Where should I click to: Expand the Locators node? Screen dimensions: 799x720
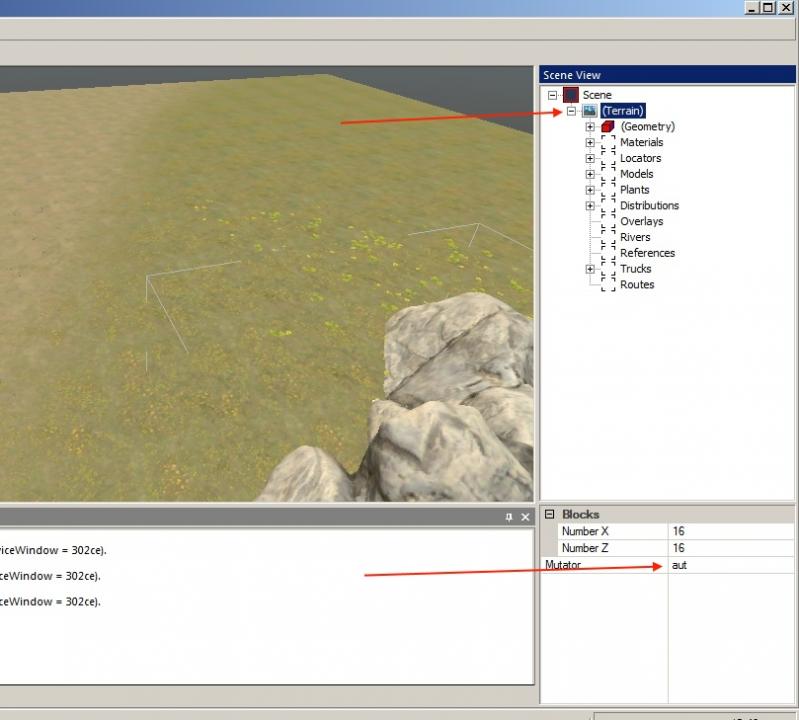(x=590, y=158)
